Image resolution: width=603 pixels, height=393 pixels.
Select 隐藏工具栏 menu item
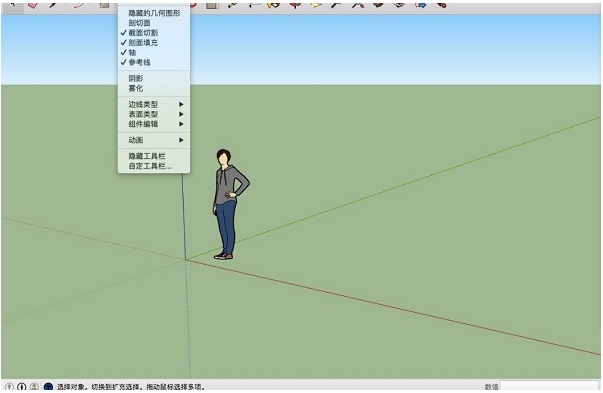[x=153, y=156]
